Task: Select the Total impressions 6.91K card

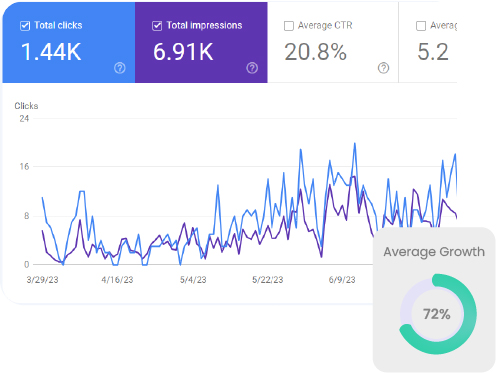Action: point(201,42)
